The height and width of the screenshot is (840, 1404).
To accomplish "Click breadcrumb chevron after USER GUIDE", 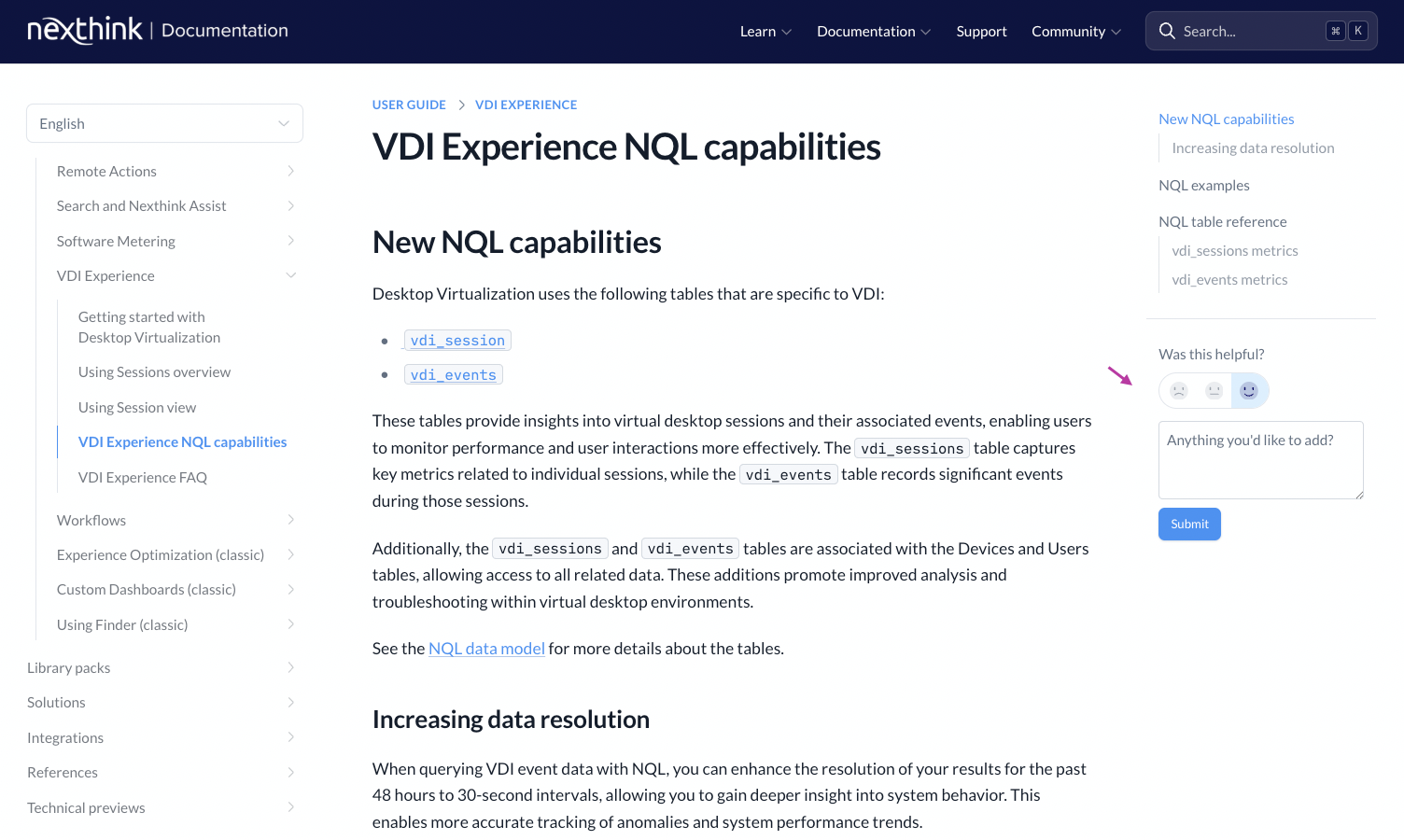I will click(461, 105).
